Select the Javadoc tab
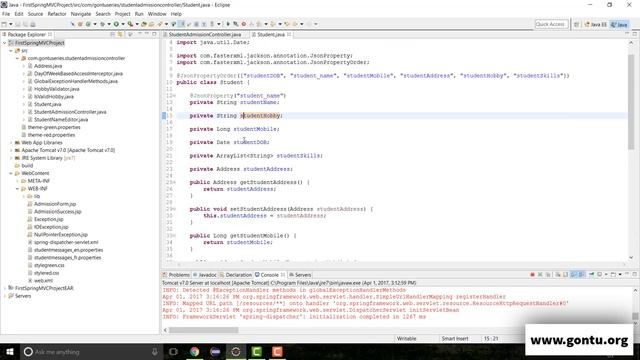 click(204, 275)
